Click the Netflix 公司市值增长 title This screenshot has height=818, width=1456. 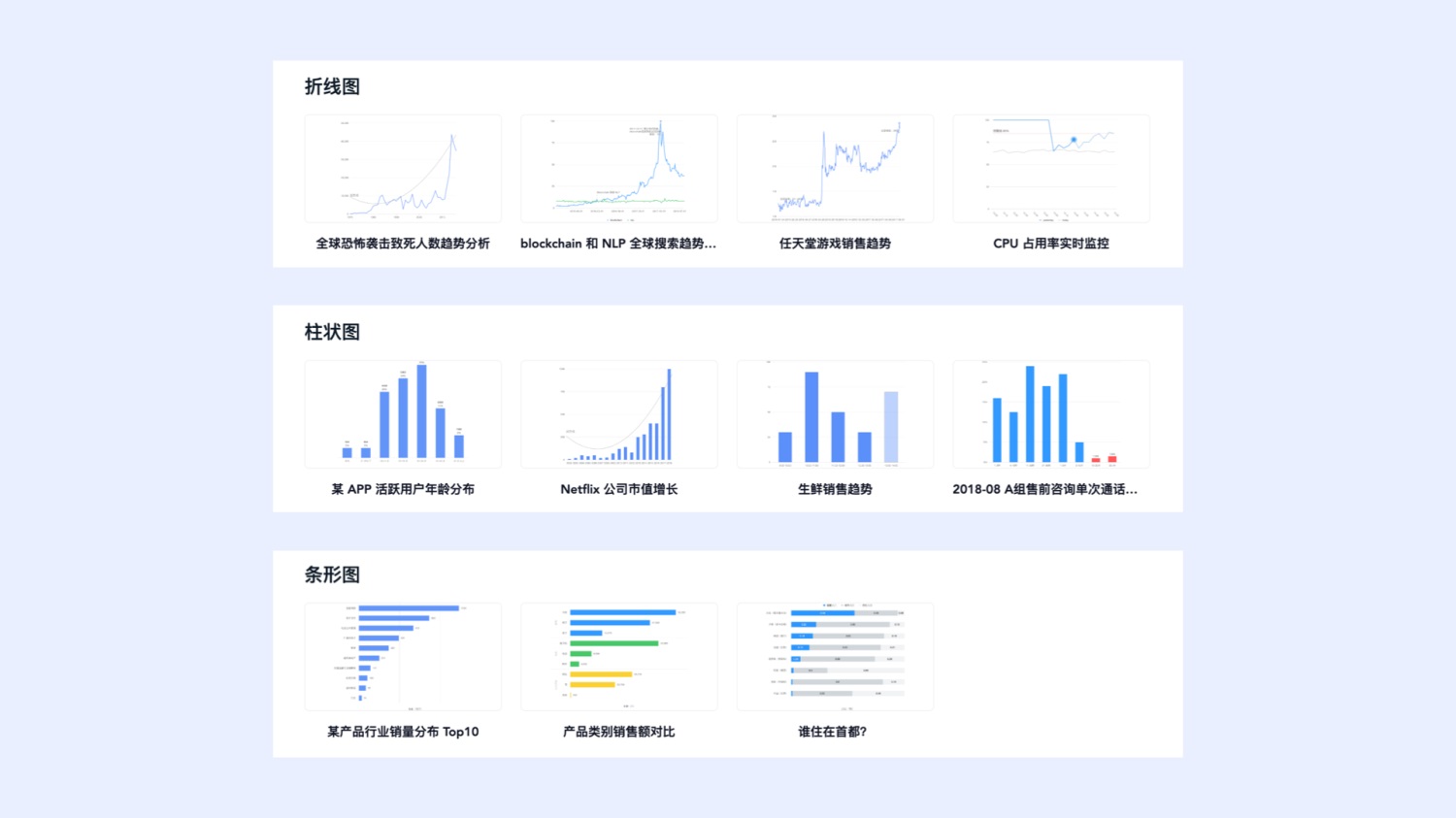pos(619,489)
